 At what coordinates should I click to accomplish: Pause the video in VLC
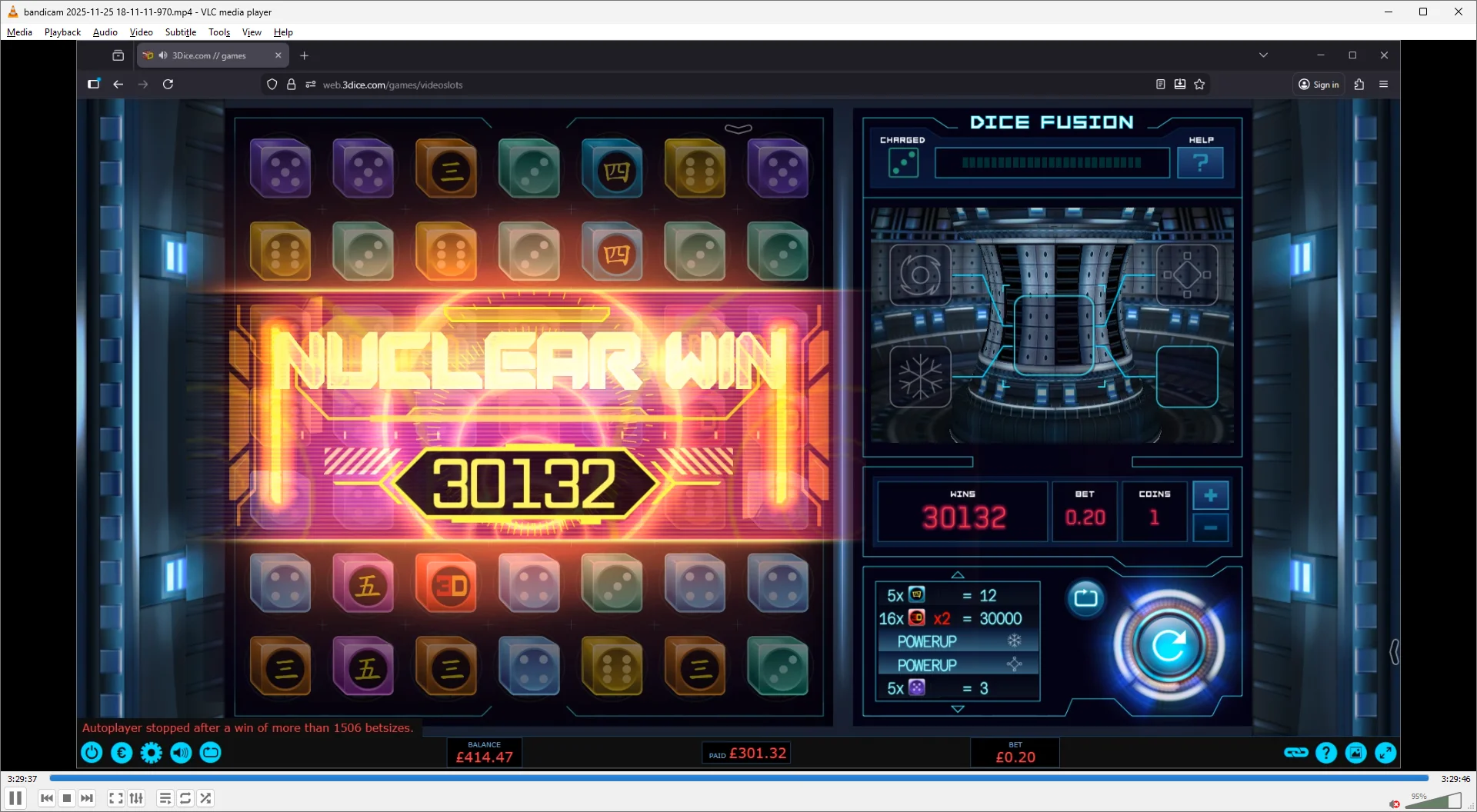click(x=15, y=798)
